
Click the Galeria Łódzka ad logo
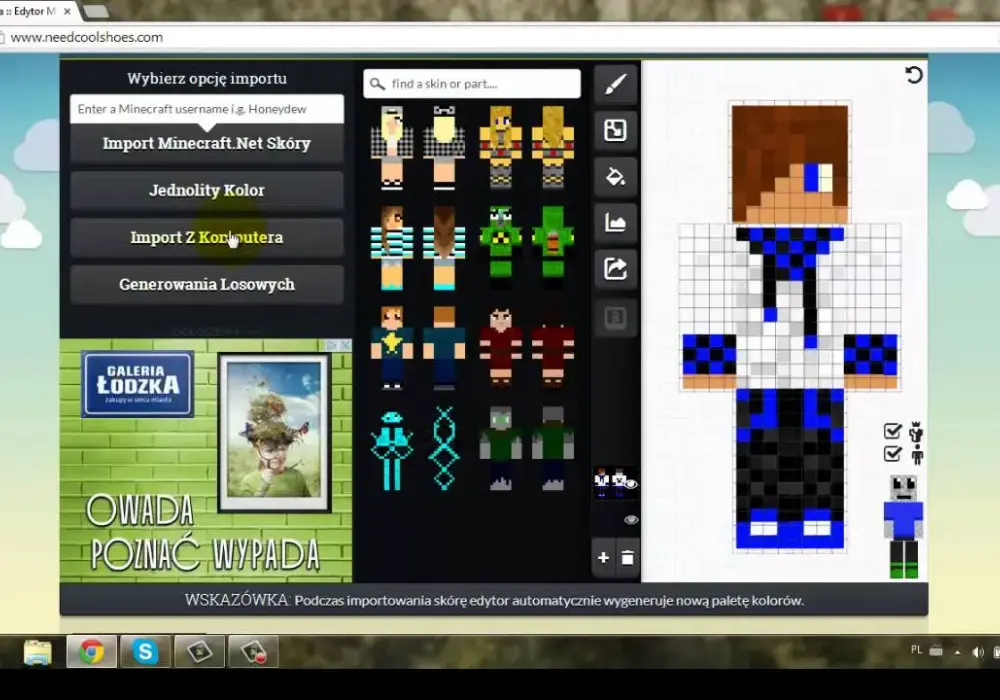pos(137,384)
